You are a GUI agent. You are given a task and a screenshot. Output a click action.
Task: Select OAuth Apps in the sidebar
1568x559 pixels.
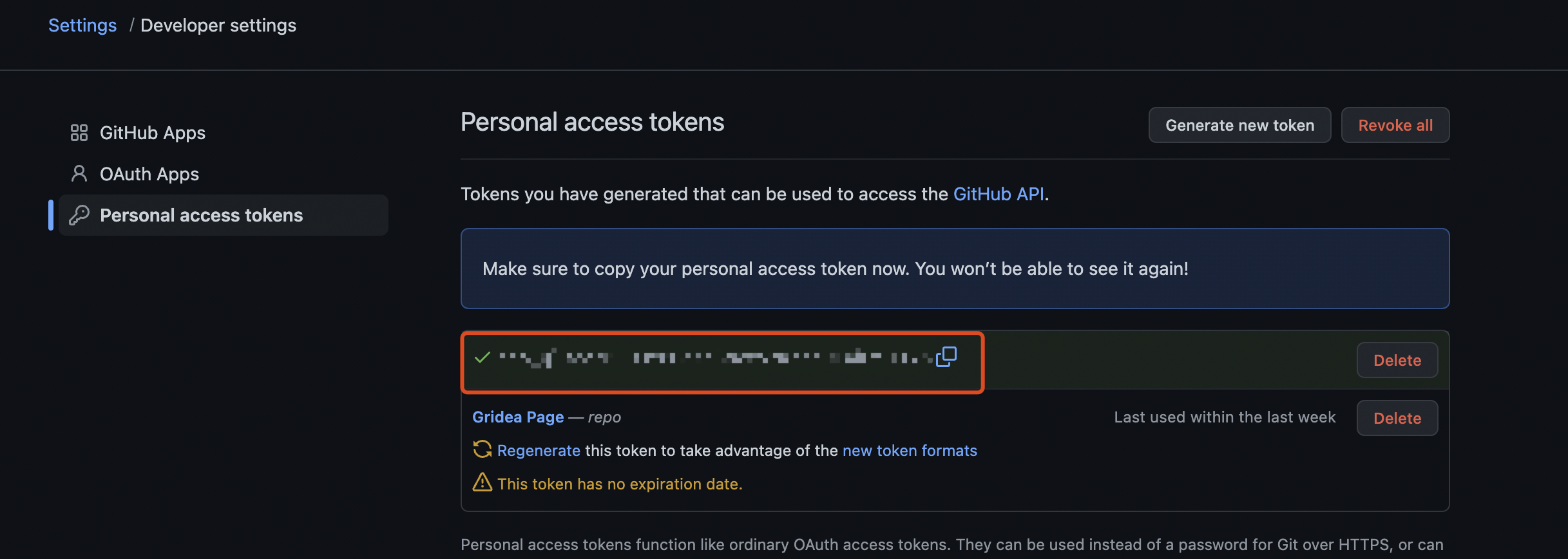click(x=149, y=174)
